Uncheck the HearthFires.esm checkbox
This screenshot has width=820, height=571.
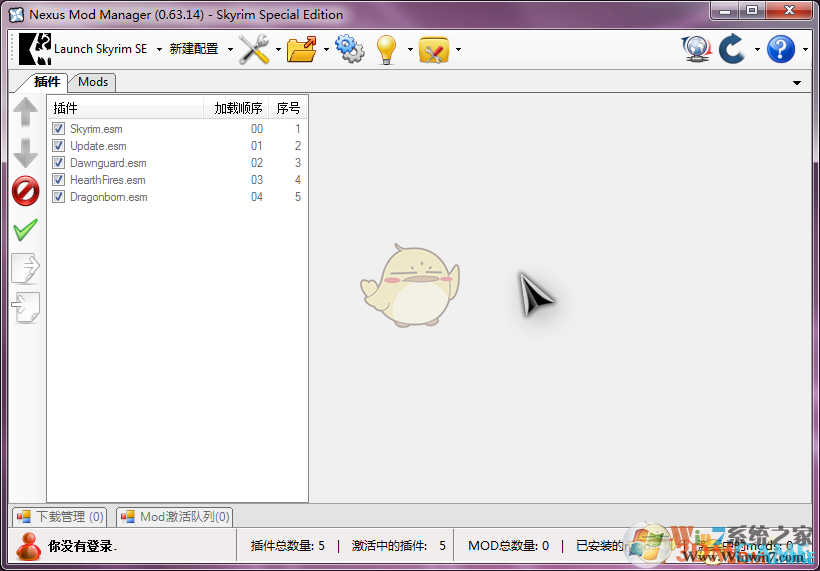59,180
